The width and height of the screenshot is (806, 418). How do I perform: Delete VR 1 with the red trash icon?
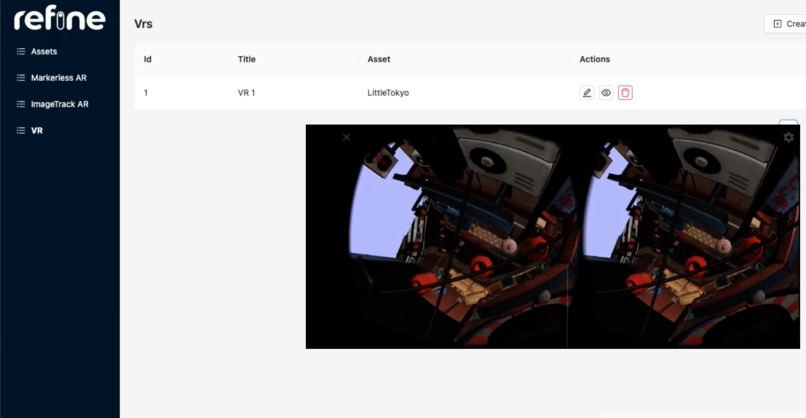tap(625, 93)
